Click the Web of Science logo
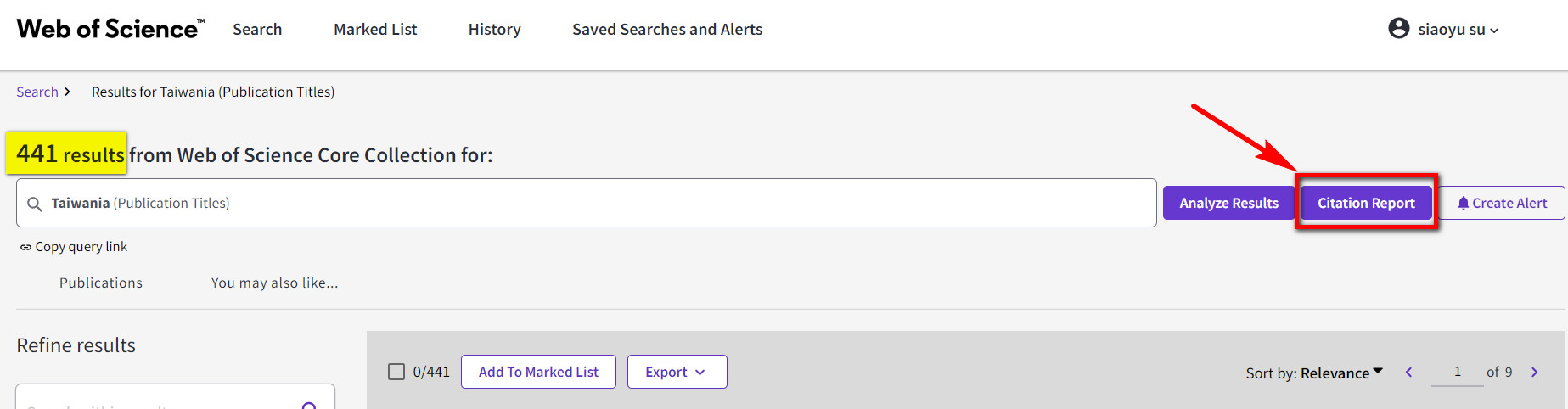 [110, 29]
